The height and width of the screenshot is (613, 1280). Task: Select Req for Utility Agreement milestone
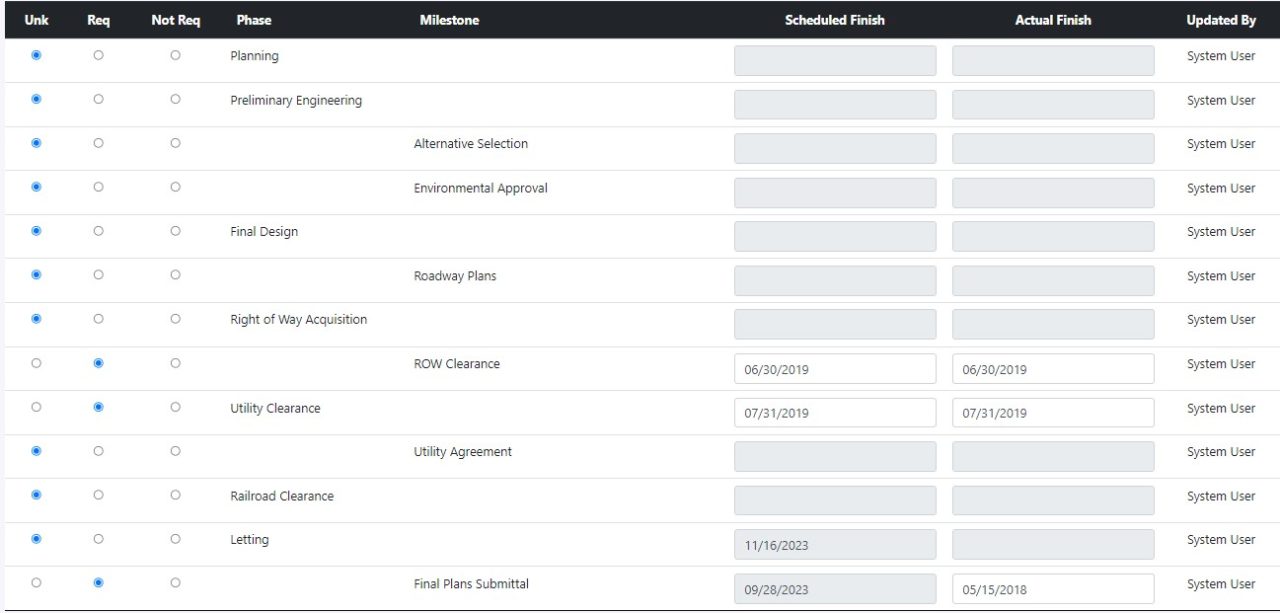point(98,451)
